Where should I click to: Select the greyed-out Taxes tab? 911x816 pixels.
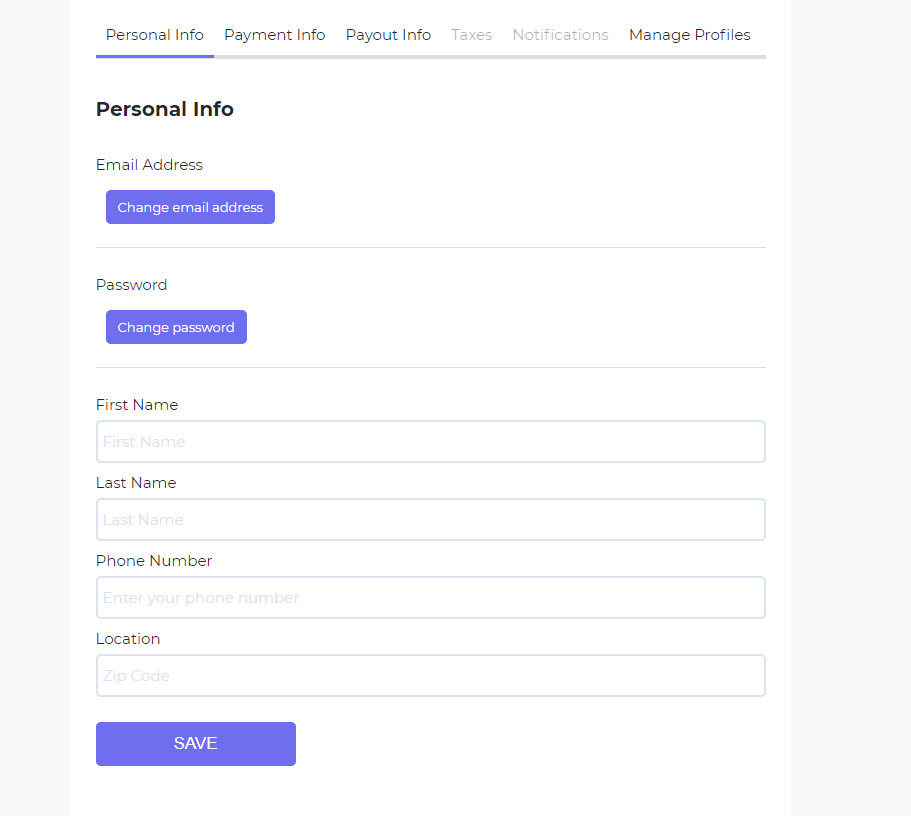click(472, 35)
